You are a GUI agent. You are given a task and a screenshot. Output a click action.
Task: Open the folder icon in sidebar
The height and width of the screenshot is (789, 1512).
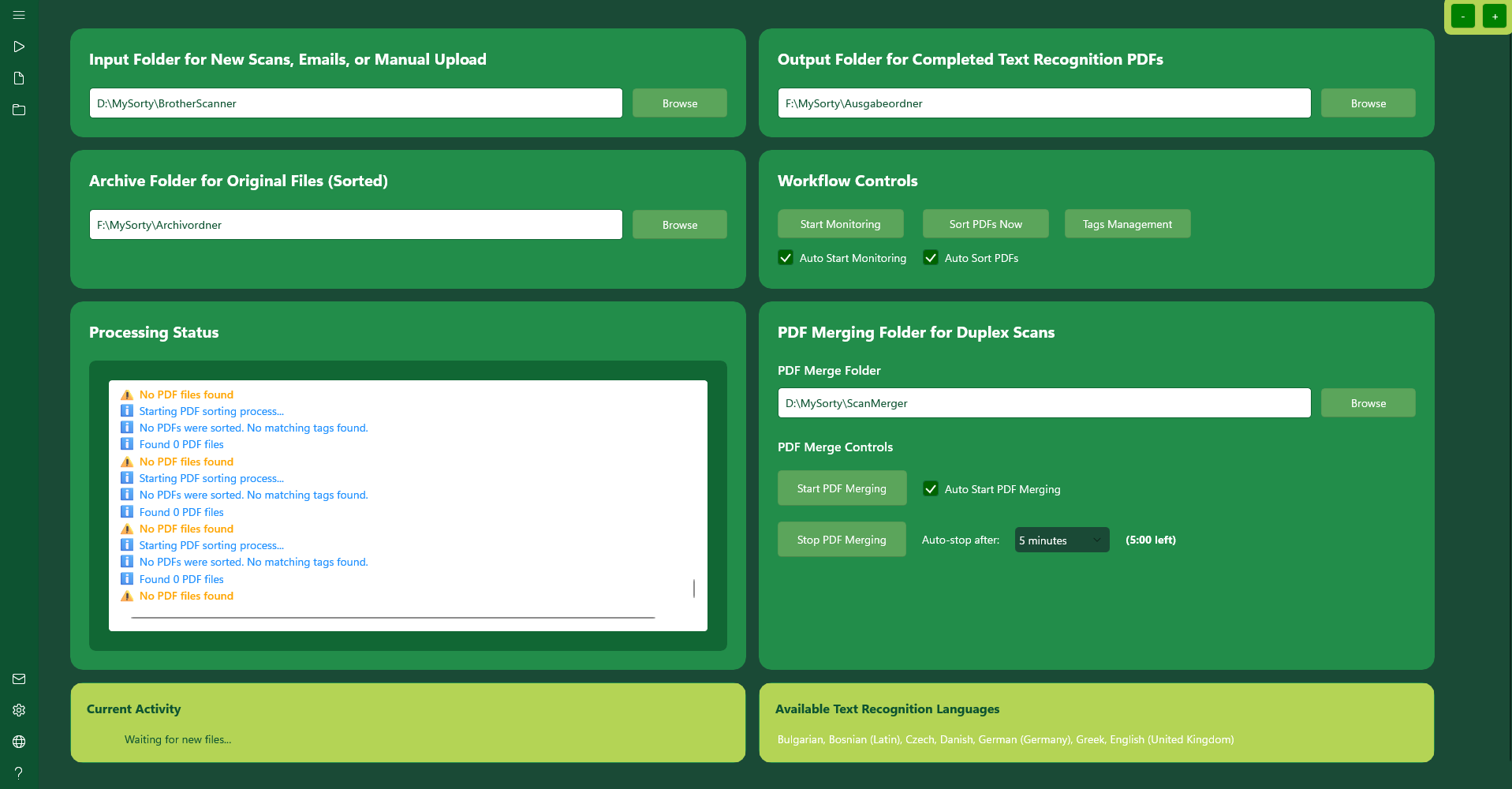[19, 110]
